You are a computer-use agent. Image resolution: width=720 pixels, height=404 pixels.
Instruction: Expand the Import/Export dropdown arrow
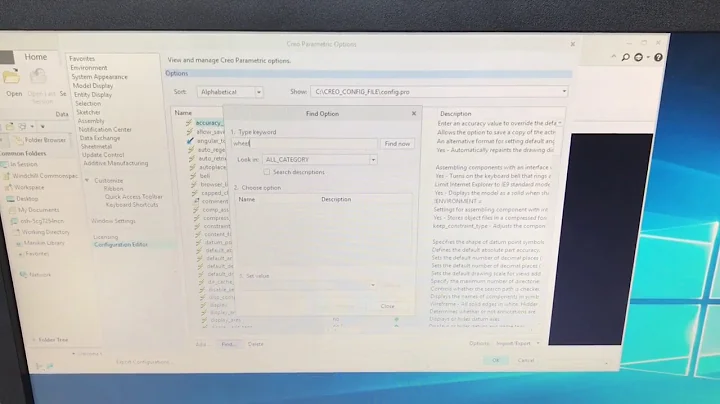(538, 343)
